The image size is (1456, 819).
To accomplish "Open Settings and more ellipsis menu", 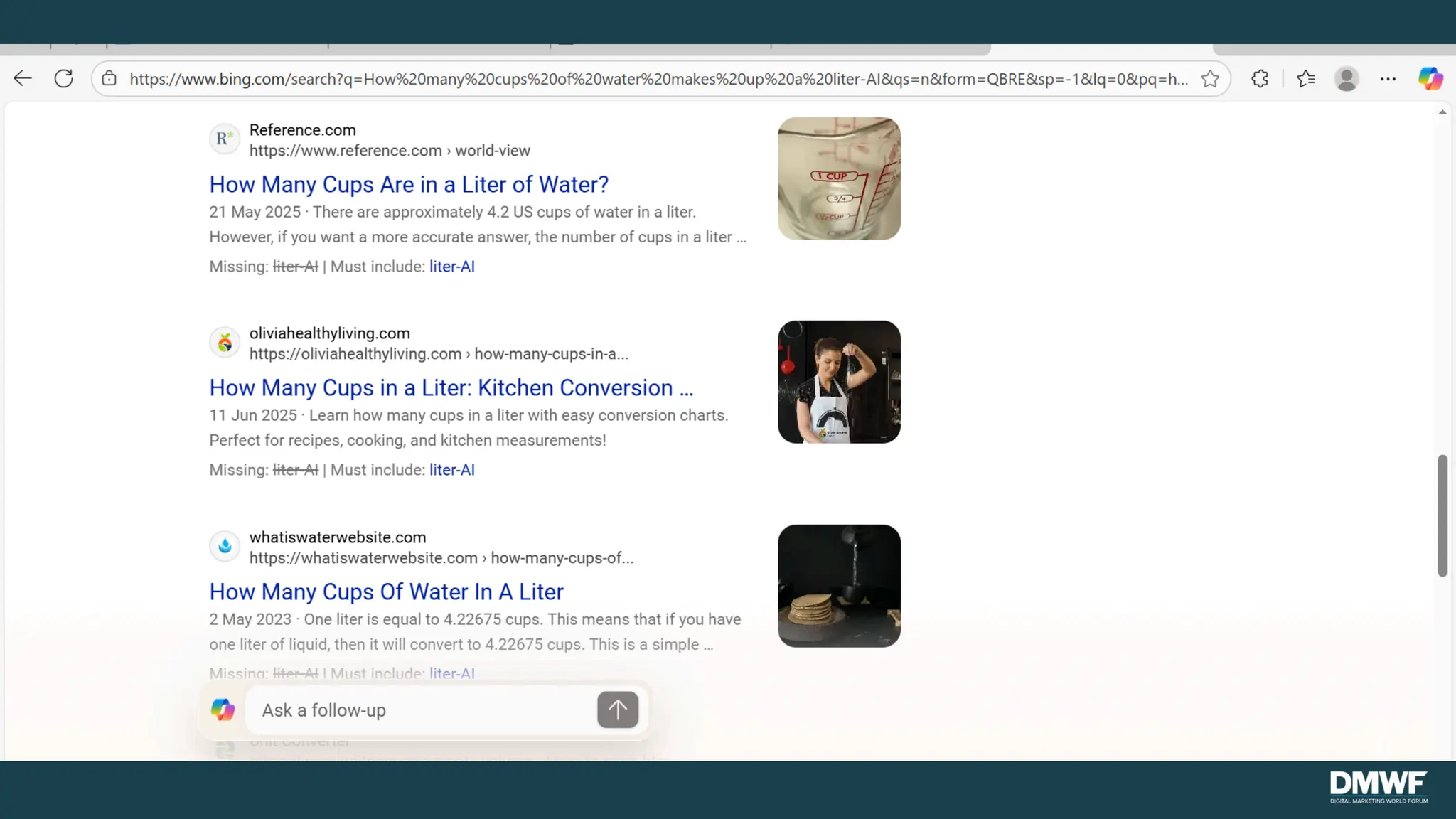I will point(1388,78).
